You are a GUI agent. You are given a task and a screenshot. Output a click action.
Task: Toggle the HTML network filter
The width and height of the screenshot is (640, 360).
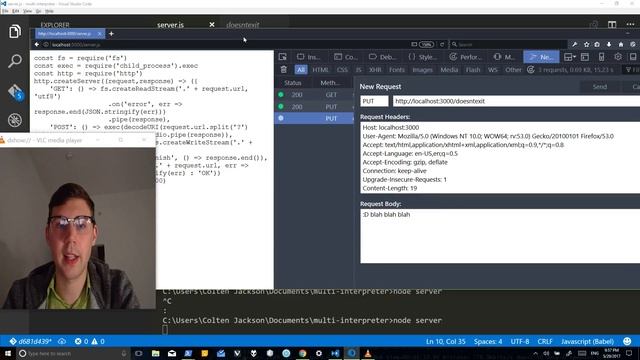point(320,70)
